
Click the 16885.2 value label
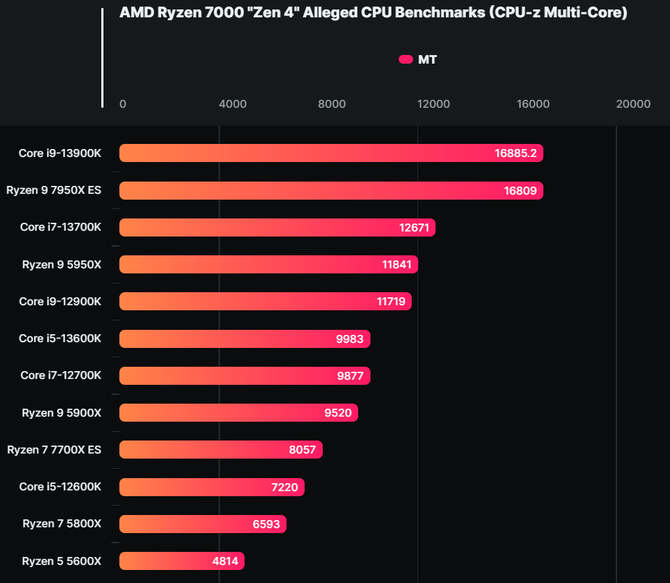click(x=516, y=153)
